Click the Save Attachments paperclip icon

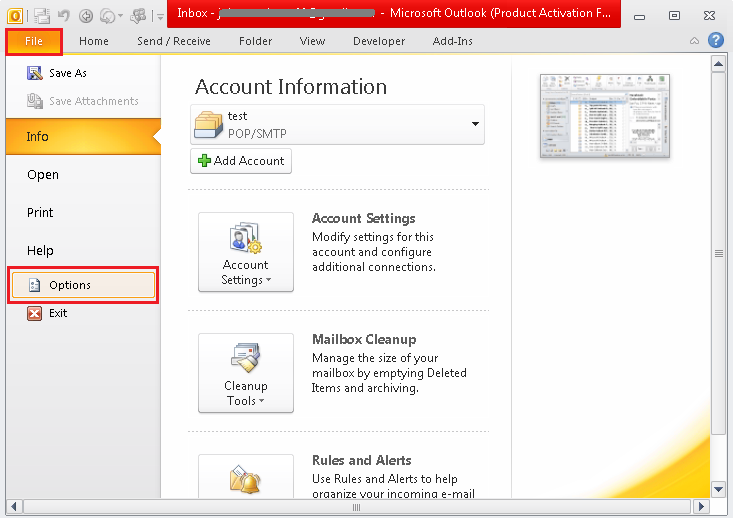(35, 101)
